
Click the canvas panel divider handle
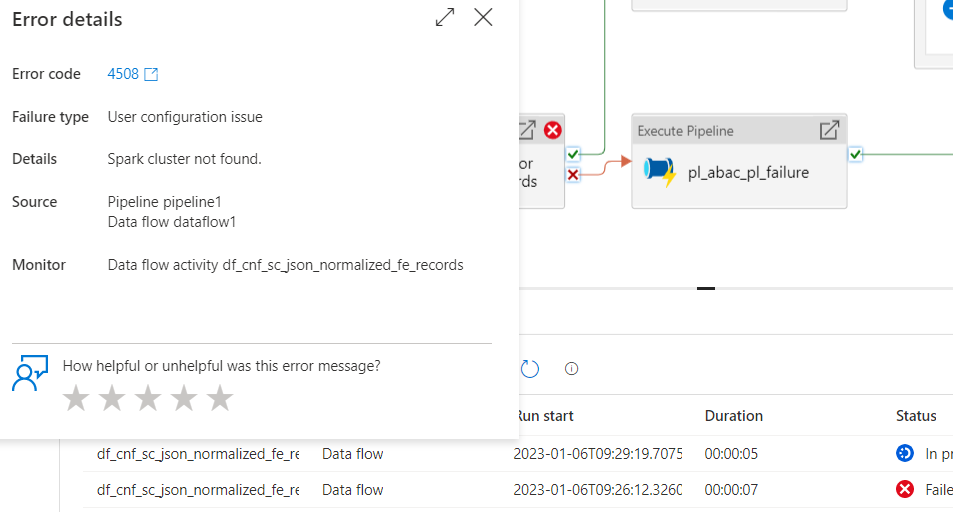pyautogui.click(x=706, y=288)
